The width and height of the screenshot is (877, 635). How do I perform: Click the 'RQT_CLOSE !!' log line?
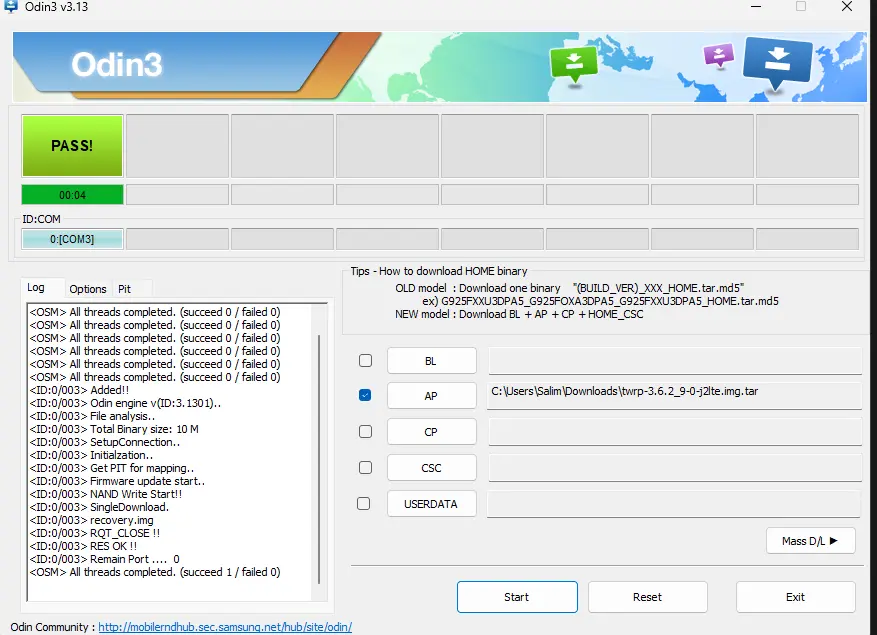pyautogui.click(x=95, y=533)
